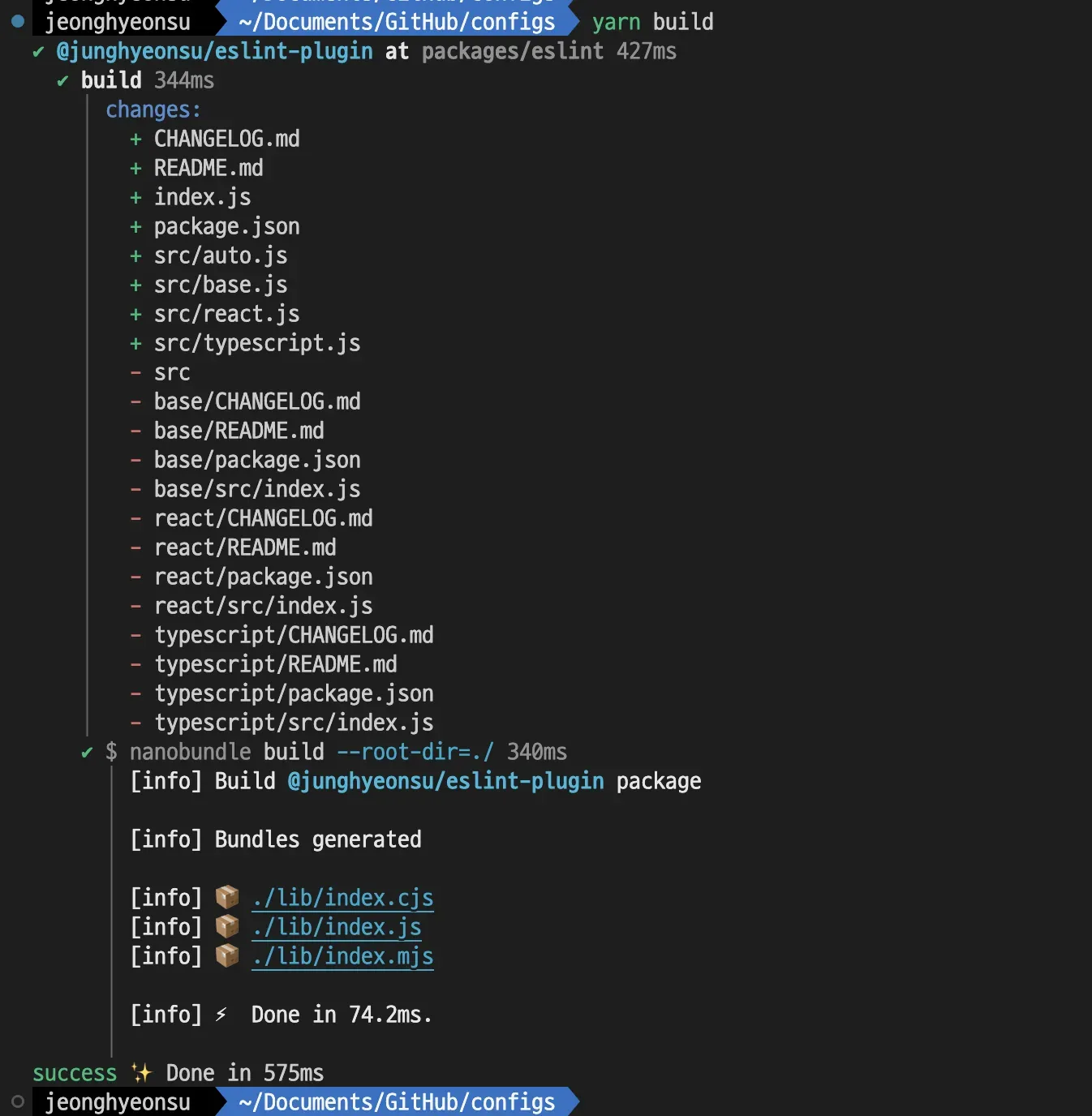The width and height of the screenshot is (1092, 1116).
Task: Click the plus sign beside README.md
Action: pyautogui.click(x=135, y=169)
